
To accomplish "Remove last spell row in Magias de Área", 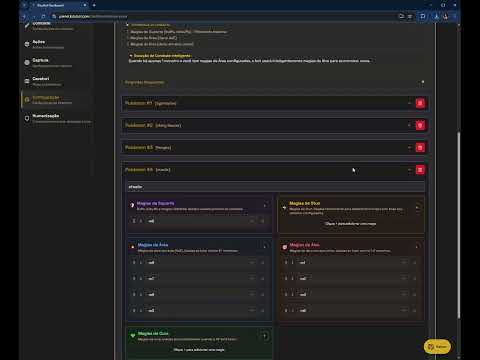I will click(x=262, y=310).
